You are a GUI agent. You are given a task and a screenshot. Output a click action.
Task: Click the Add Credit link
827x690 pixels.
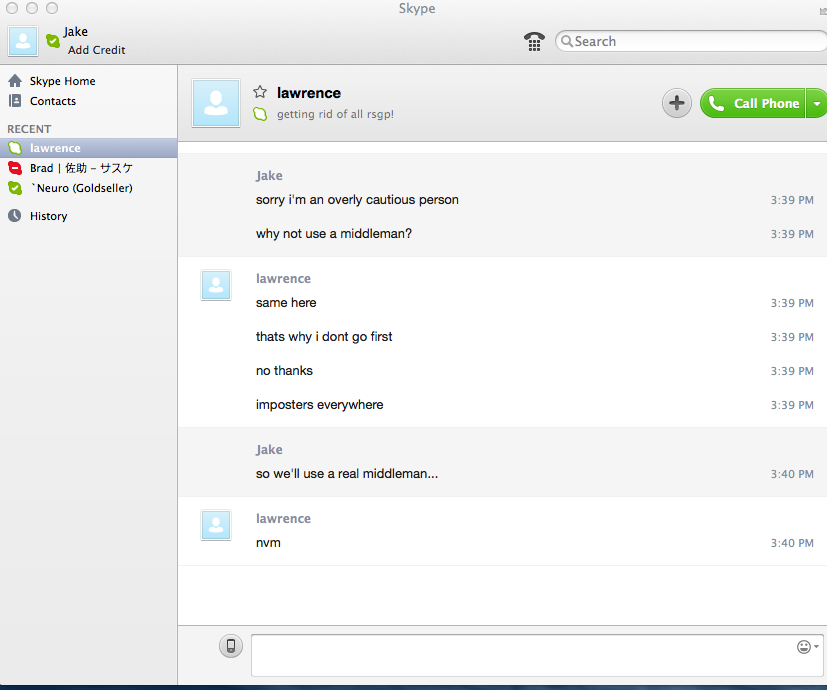(97, 50)
